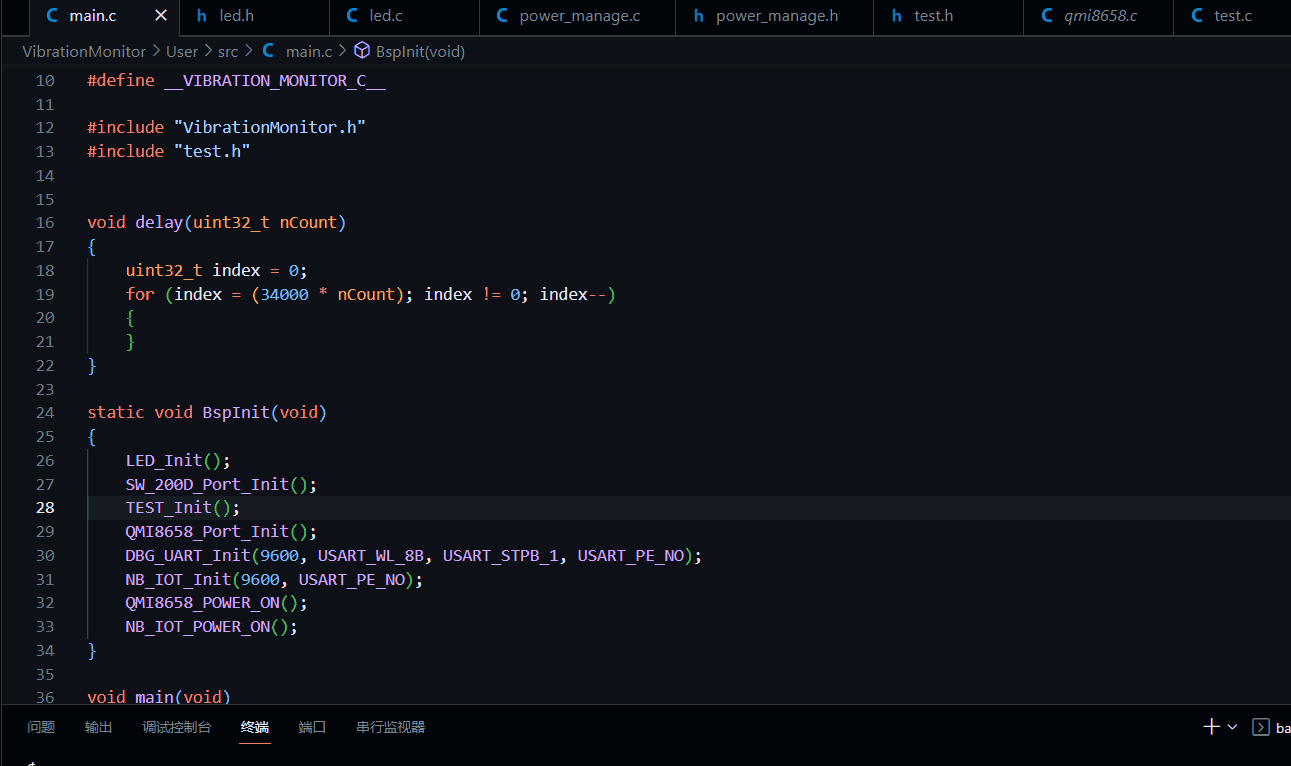Viewport: 1291px width, 766px height.
Task: Click static void BspInit(void) declaration
Action: pyautogui.click(x=207, y=413)
